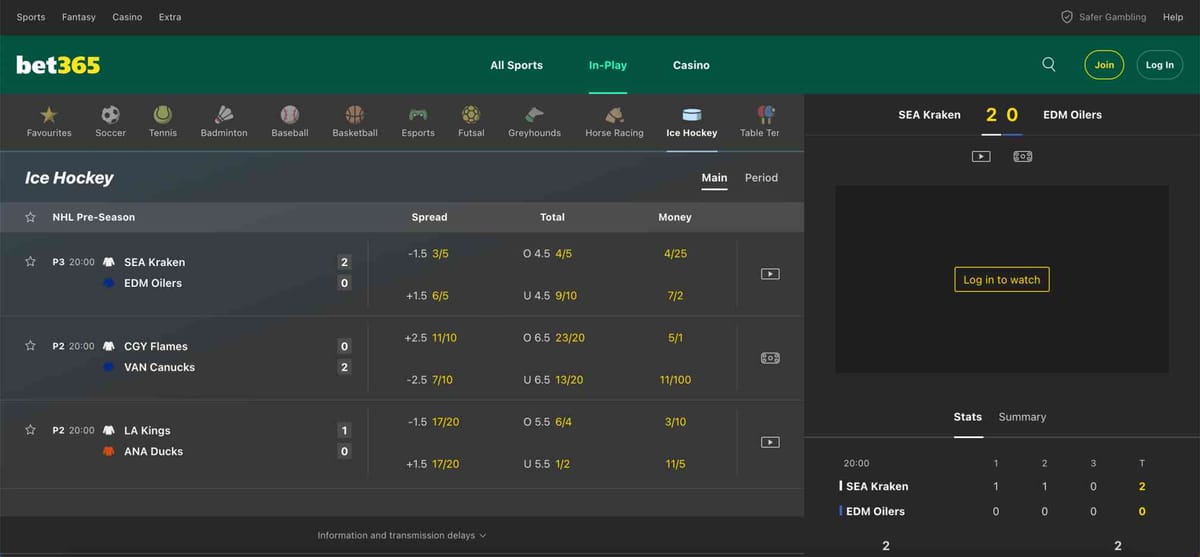1200x557 pixels.
Task: Favourite the LA Kings vs ANA Ducks match
Action: pyautogui.click(x=30, y=429)
